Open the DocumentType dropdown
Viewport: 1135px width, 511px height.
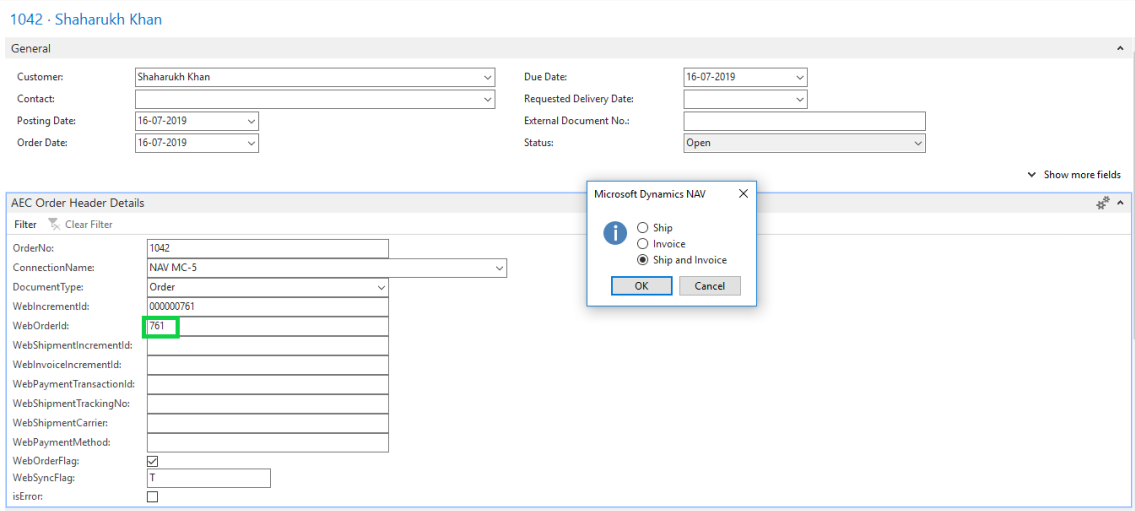point(381,288)
